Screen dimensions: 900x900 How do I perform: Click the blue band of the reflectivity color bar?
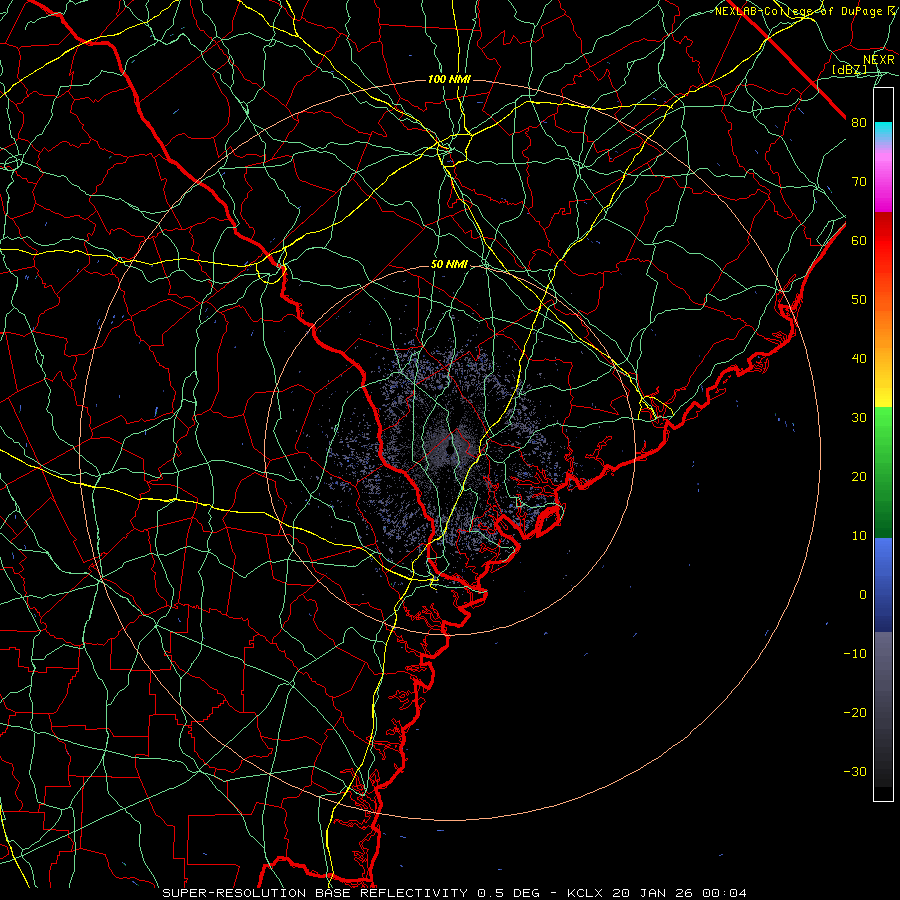pos(883,584)
